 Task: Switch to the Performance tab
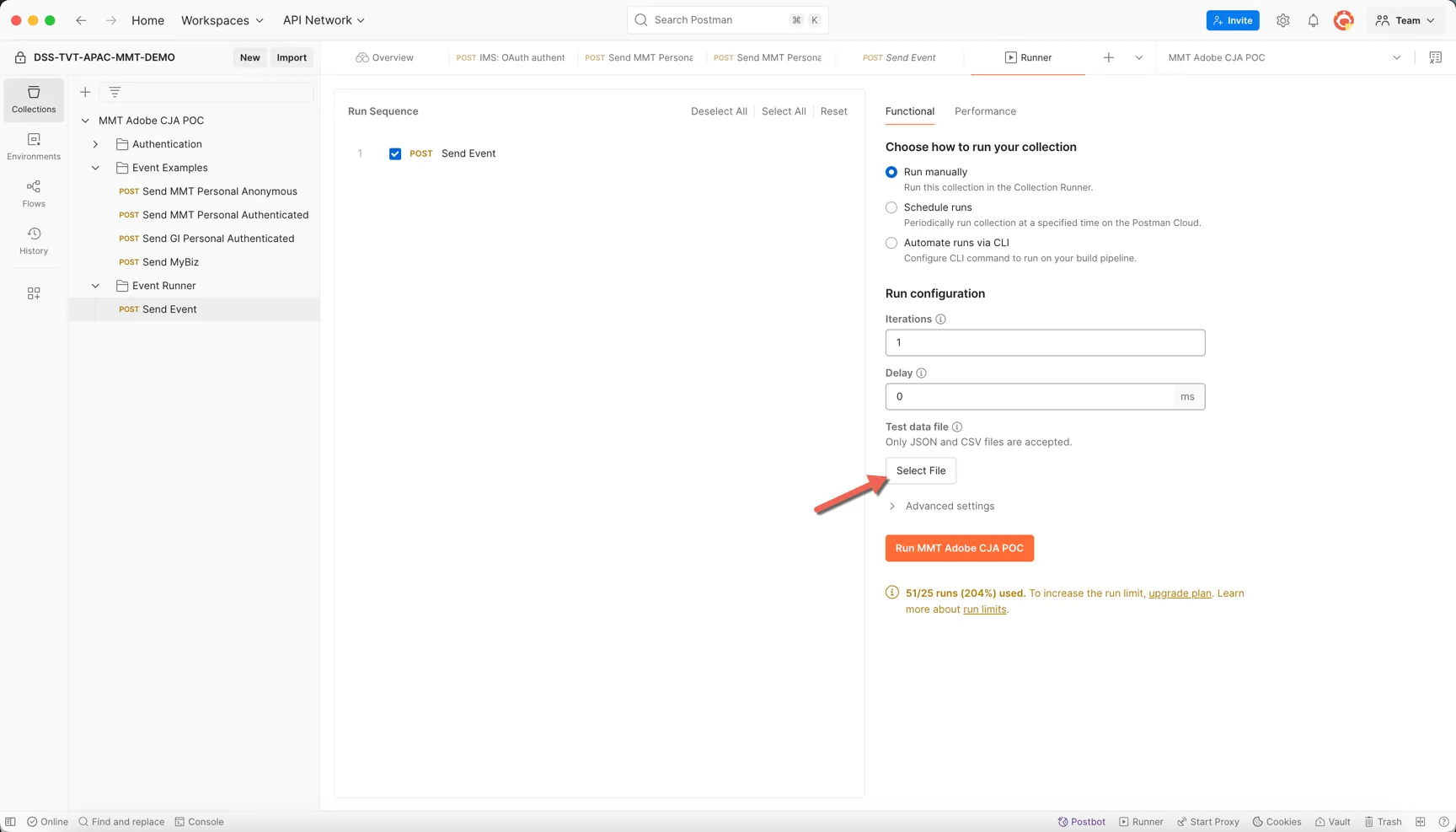click(x=985, y=111)
